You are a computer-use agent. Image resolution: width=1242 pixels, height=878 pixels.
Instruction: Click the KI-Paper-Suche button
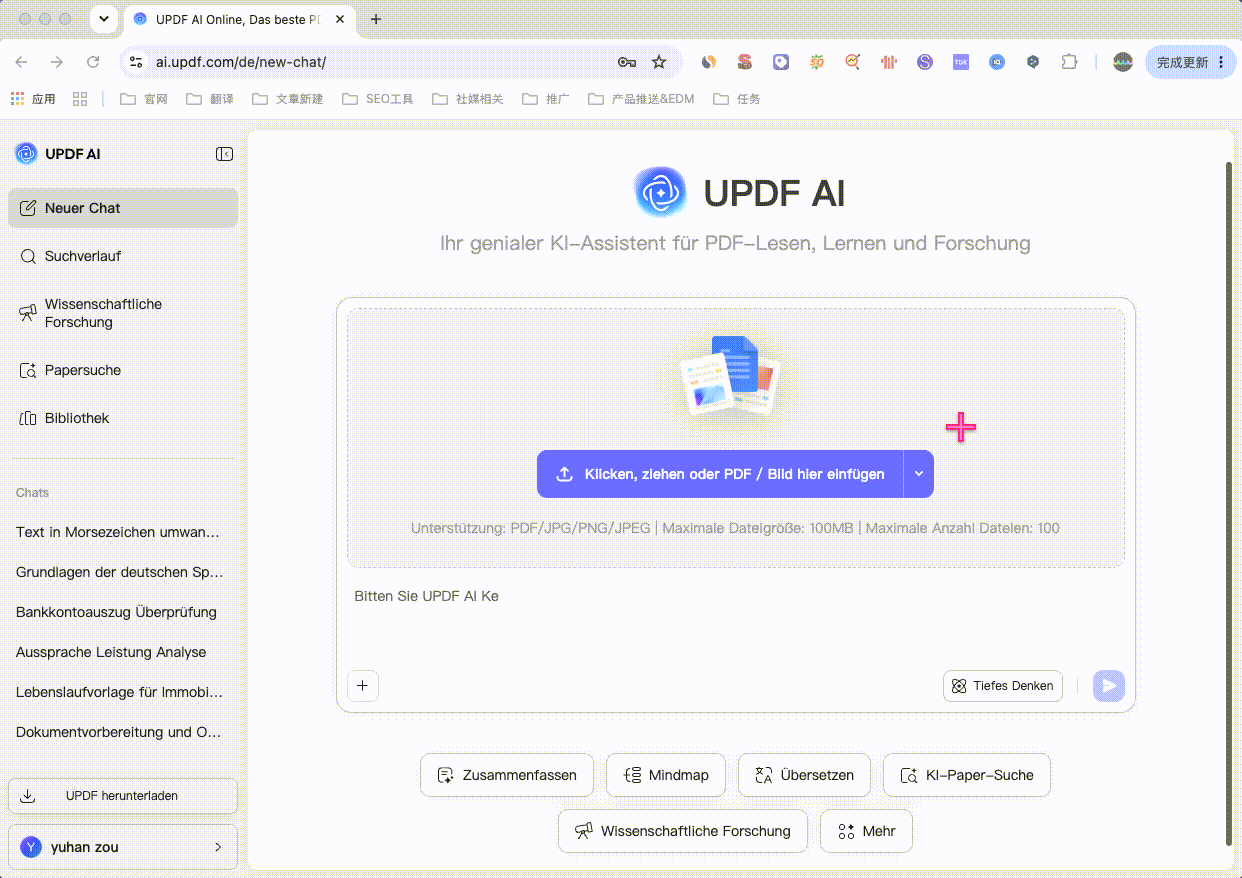coord(967,775)
